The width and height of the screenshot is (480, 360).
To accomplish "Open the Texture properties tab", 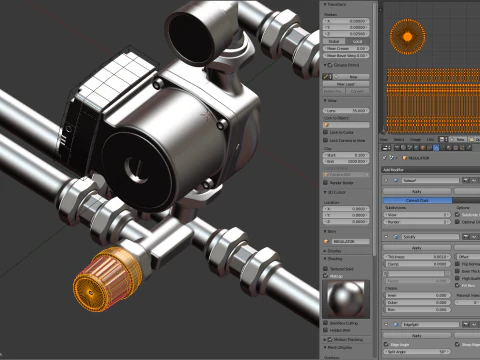I will (456, 148).
